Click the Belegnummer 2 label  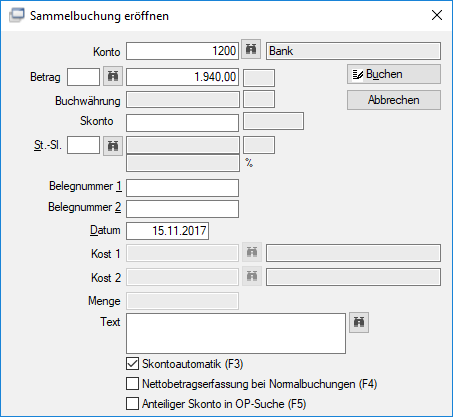[85, 207]
